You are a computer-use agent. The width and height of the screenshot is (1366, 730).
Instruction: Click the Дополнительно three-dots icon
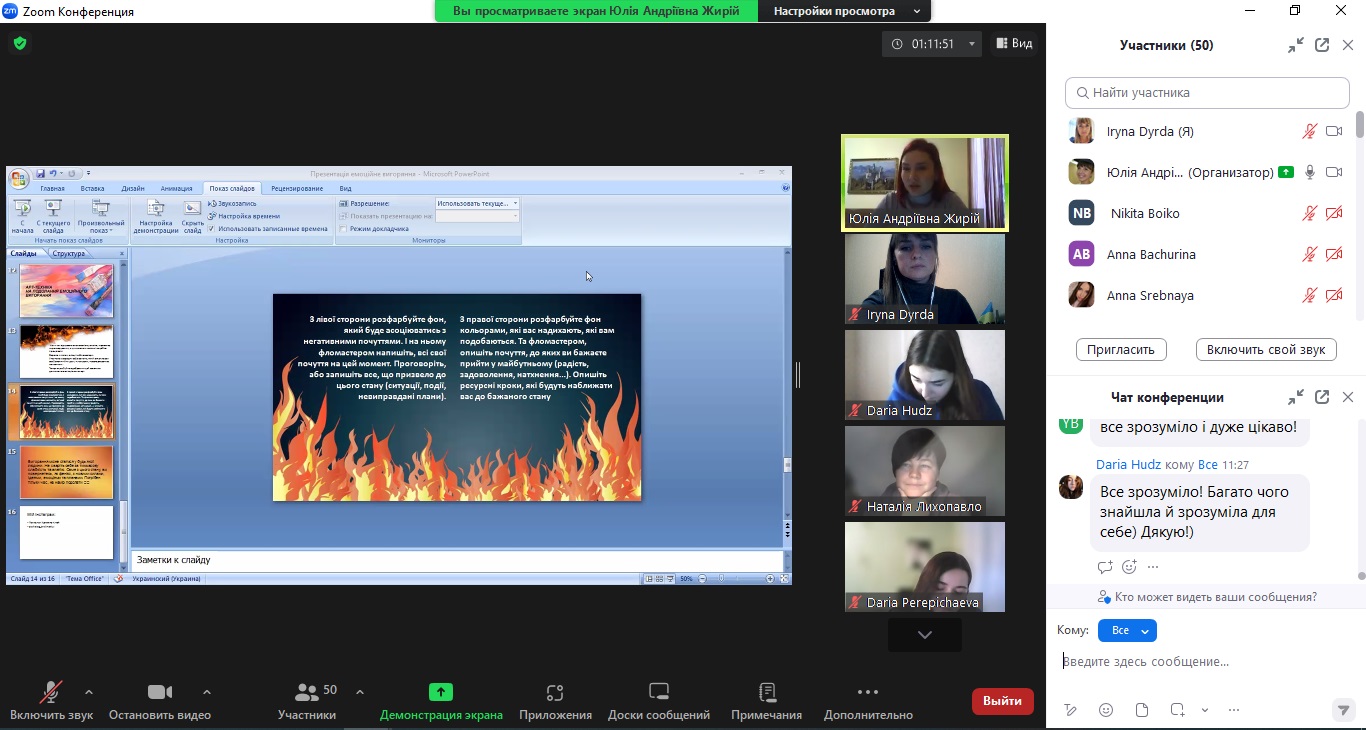(868, 692)
